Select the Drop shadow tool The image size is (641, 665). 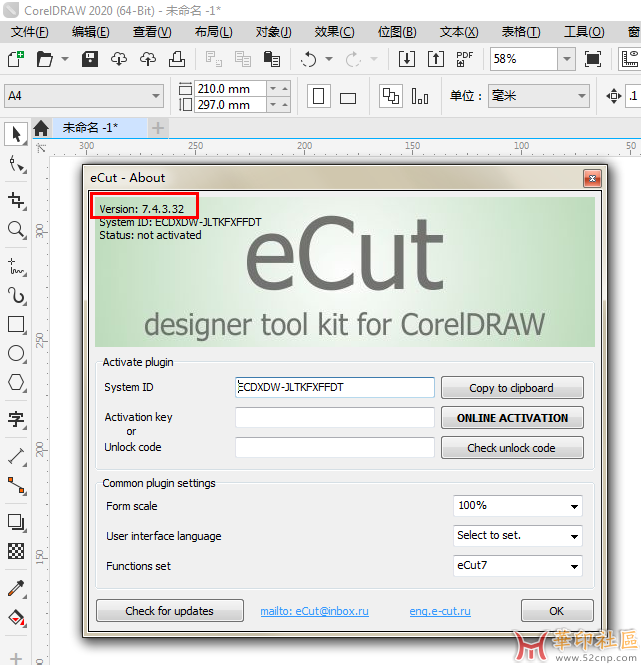[17, 522]
